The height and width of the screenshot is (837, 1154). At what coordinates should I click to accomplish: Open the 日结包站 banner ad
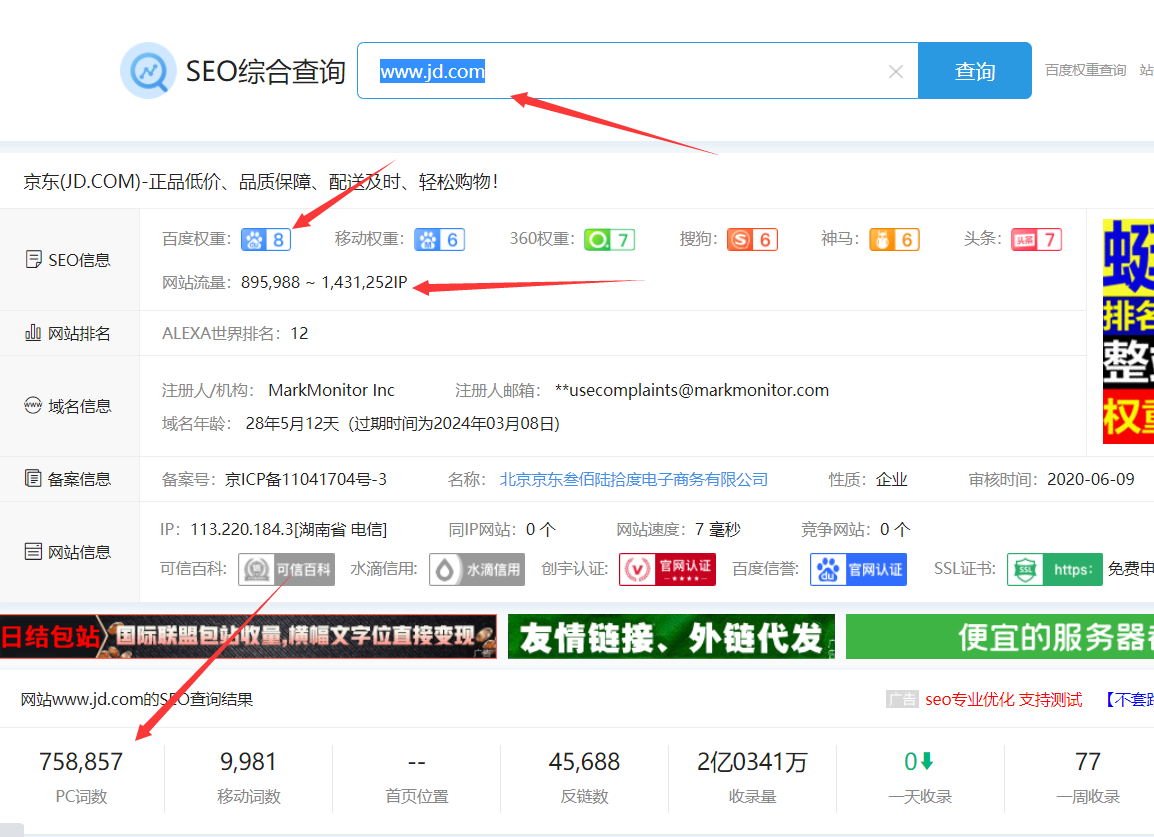pos(248,637)
